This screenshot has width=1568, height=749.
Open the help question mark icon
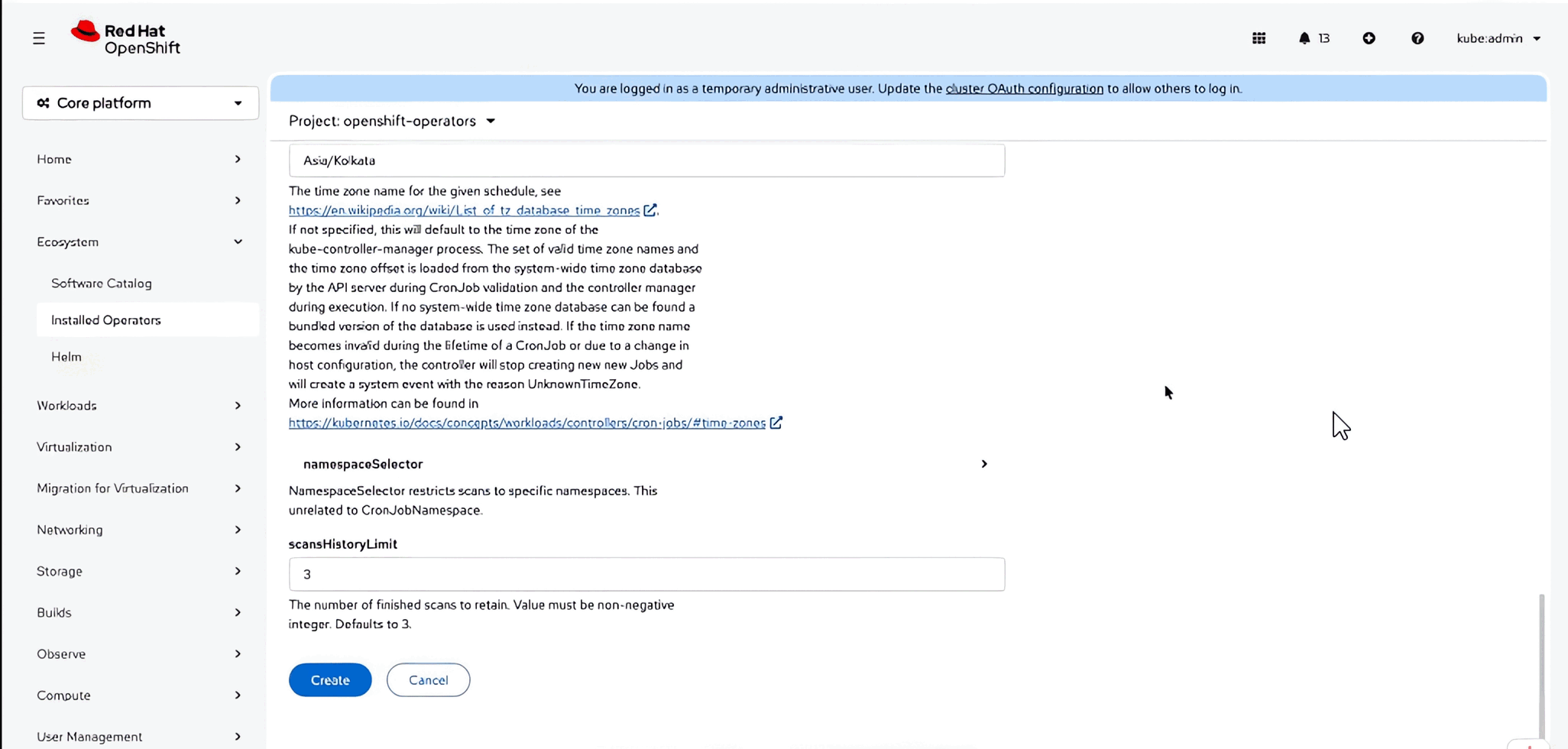[1417, 38]
